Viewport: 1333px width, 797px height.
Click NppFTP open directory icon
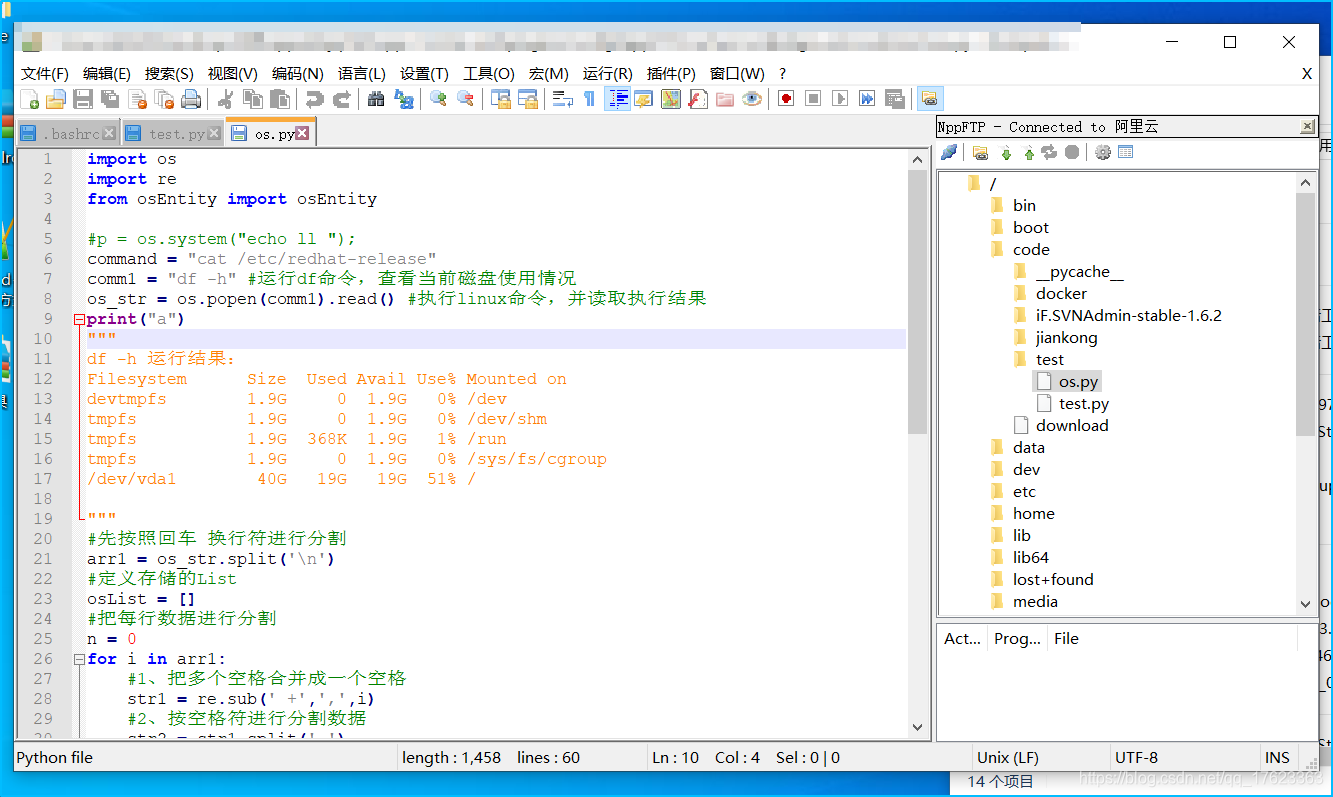point(981,152)
